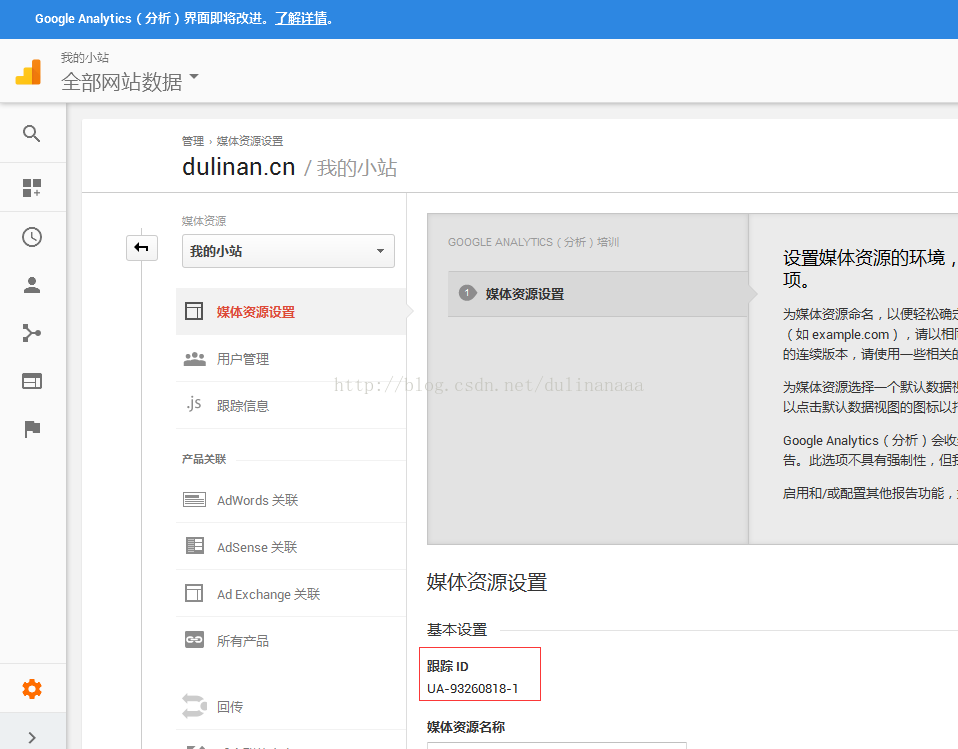Click the tracking ID UA-93260818-1

point(472,689)
